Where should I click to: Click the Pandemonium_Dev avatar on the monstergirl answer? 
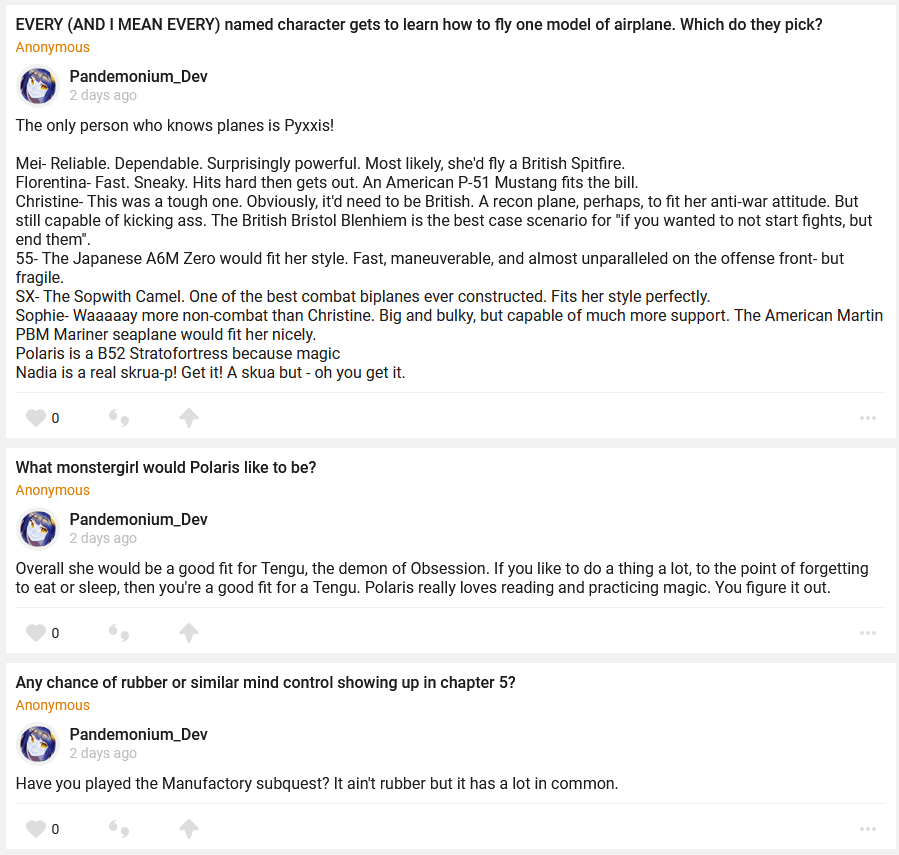[x=39, y=529]
